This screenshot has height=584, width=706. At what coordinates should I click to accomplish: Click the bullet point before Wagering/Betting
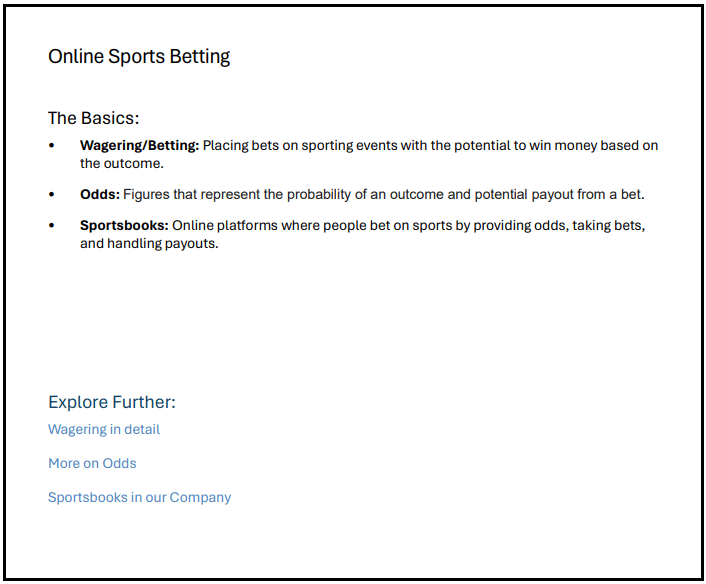52,146
